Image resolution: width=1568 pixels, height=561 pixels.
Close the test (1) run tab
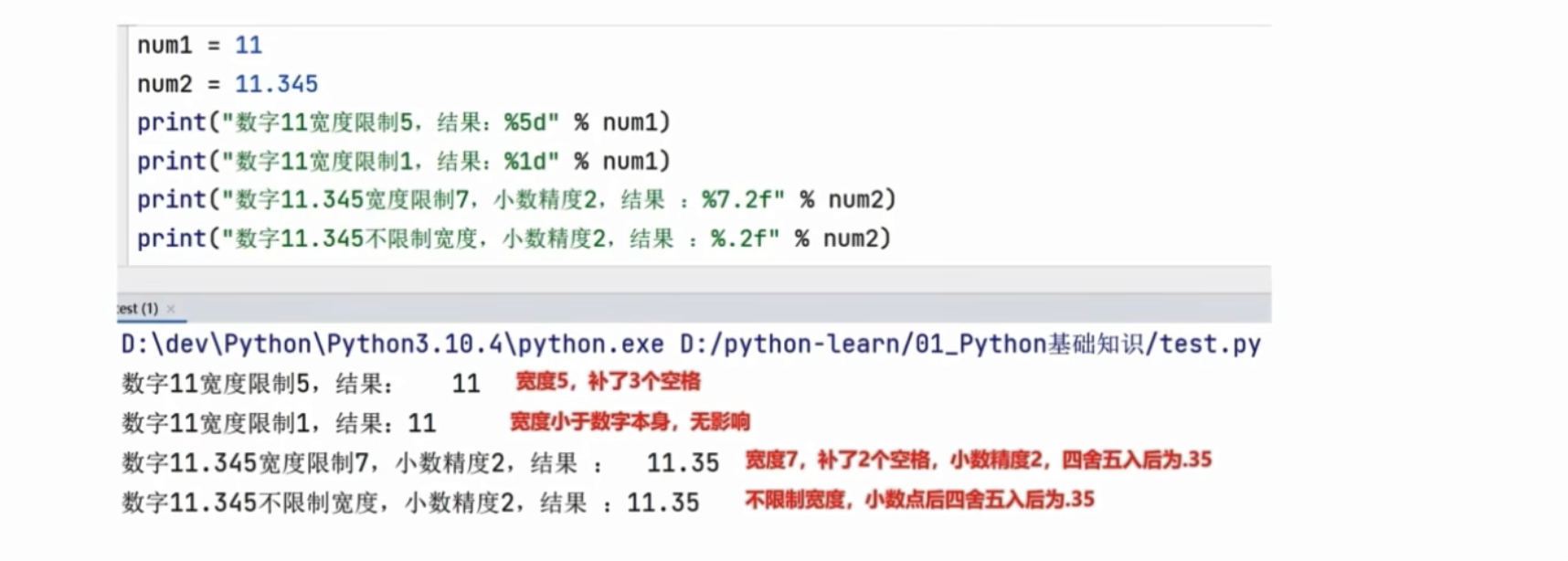click(x=171, y=309)
